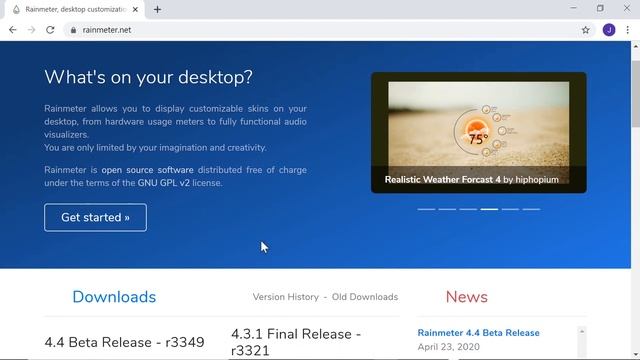Select the Rainmeter desktop customization tab

pyautogui.click(x=76, y=9)
